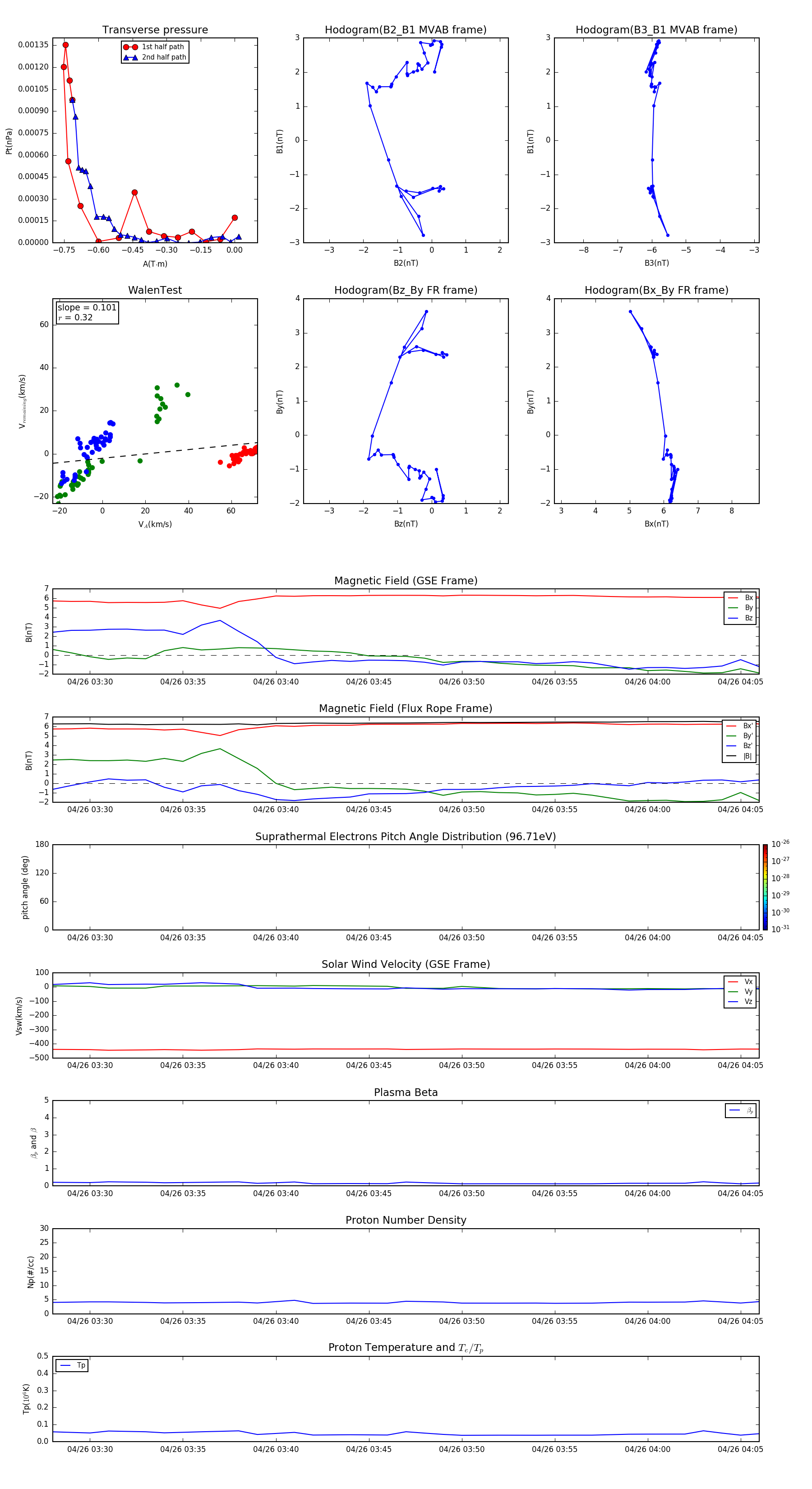Screen dimensions: 812x1489
Task: Click the "VA(km/s)" axis label in WalenTest
Action: tap(155, 524)
